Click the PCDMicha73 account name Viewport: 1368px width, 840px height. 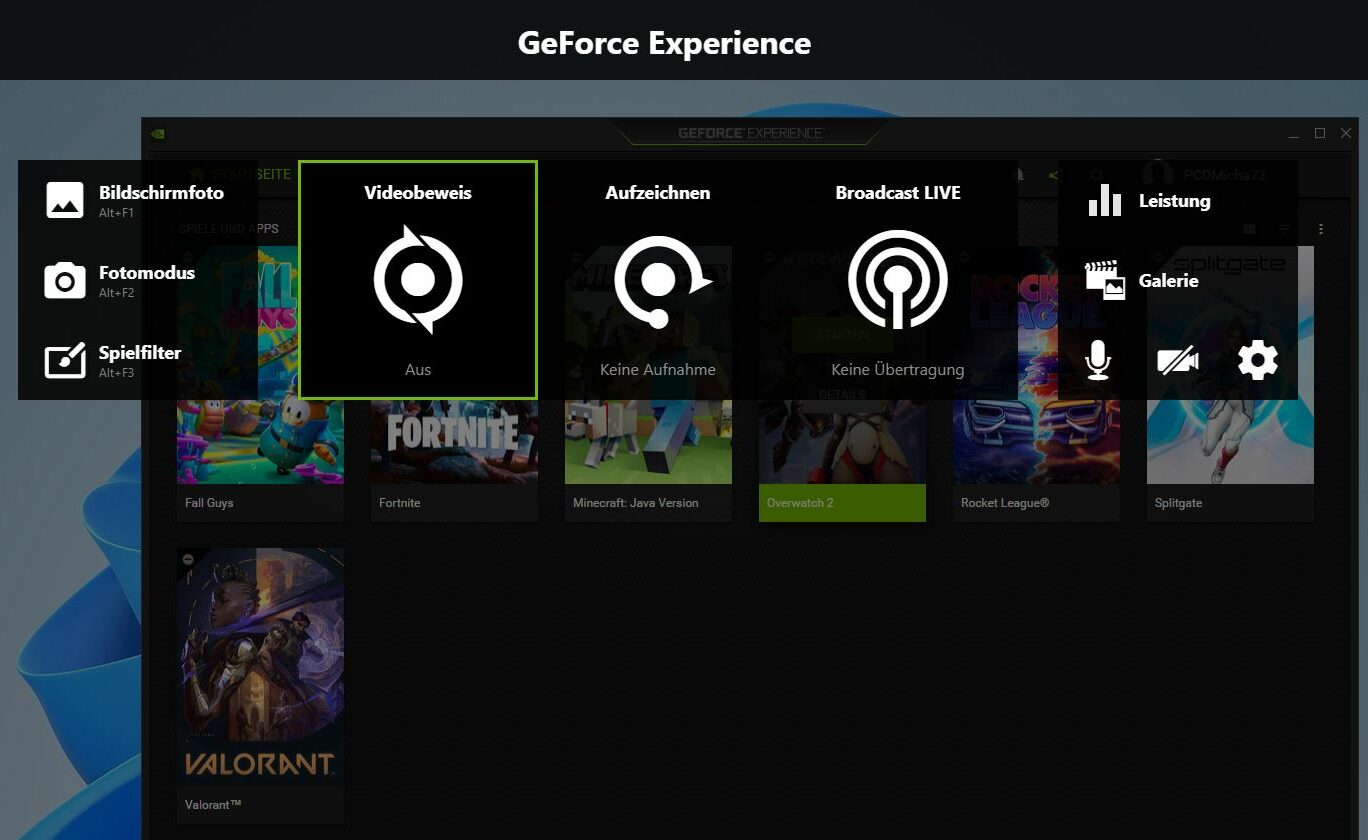click(1225, 175)
